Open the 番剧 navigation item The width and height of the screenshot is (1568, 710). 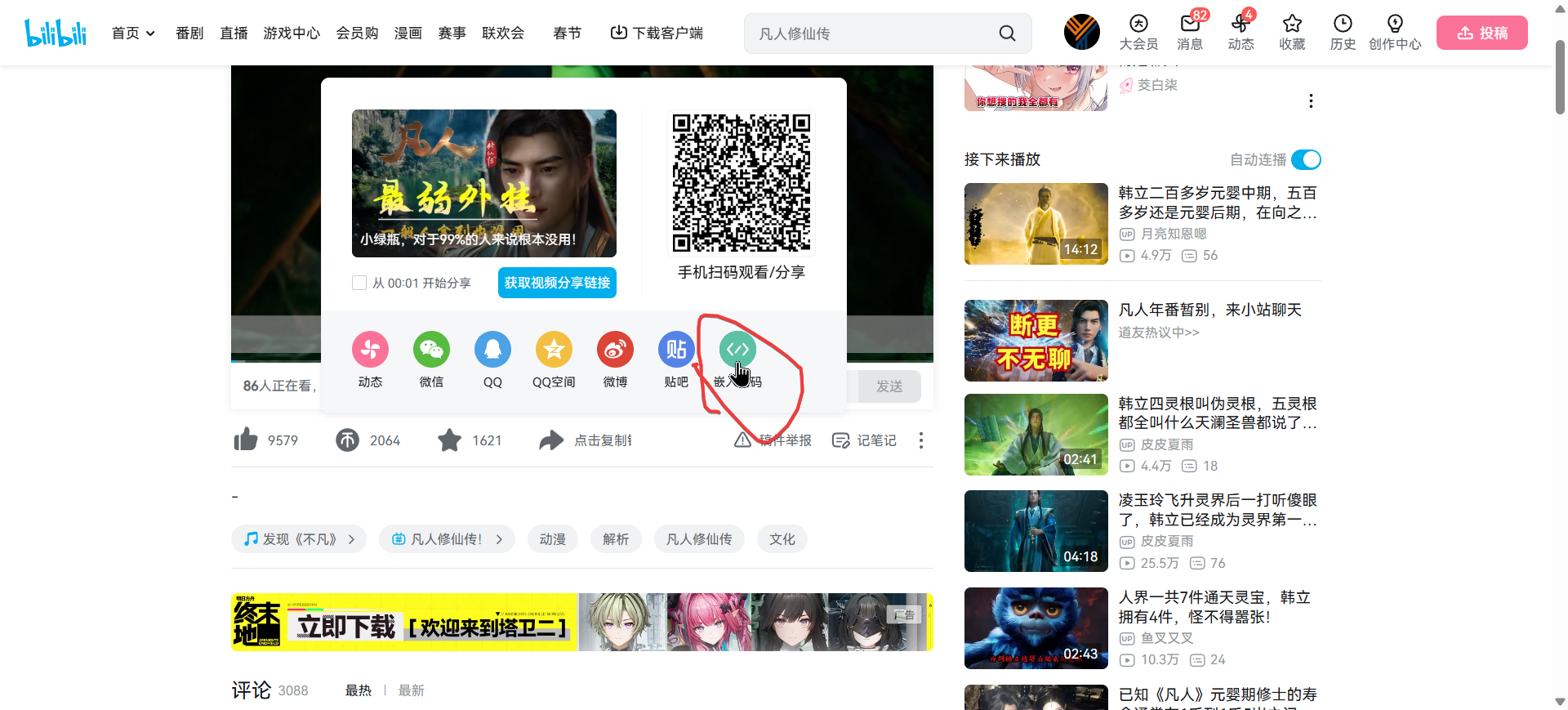(x=189, y=33)
